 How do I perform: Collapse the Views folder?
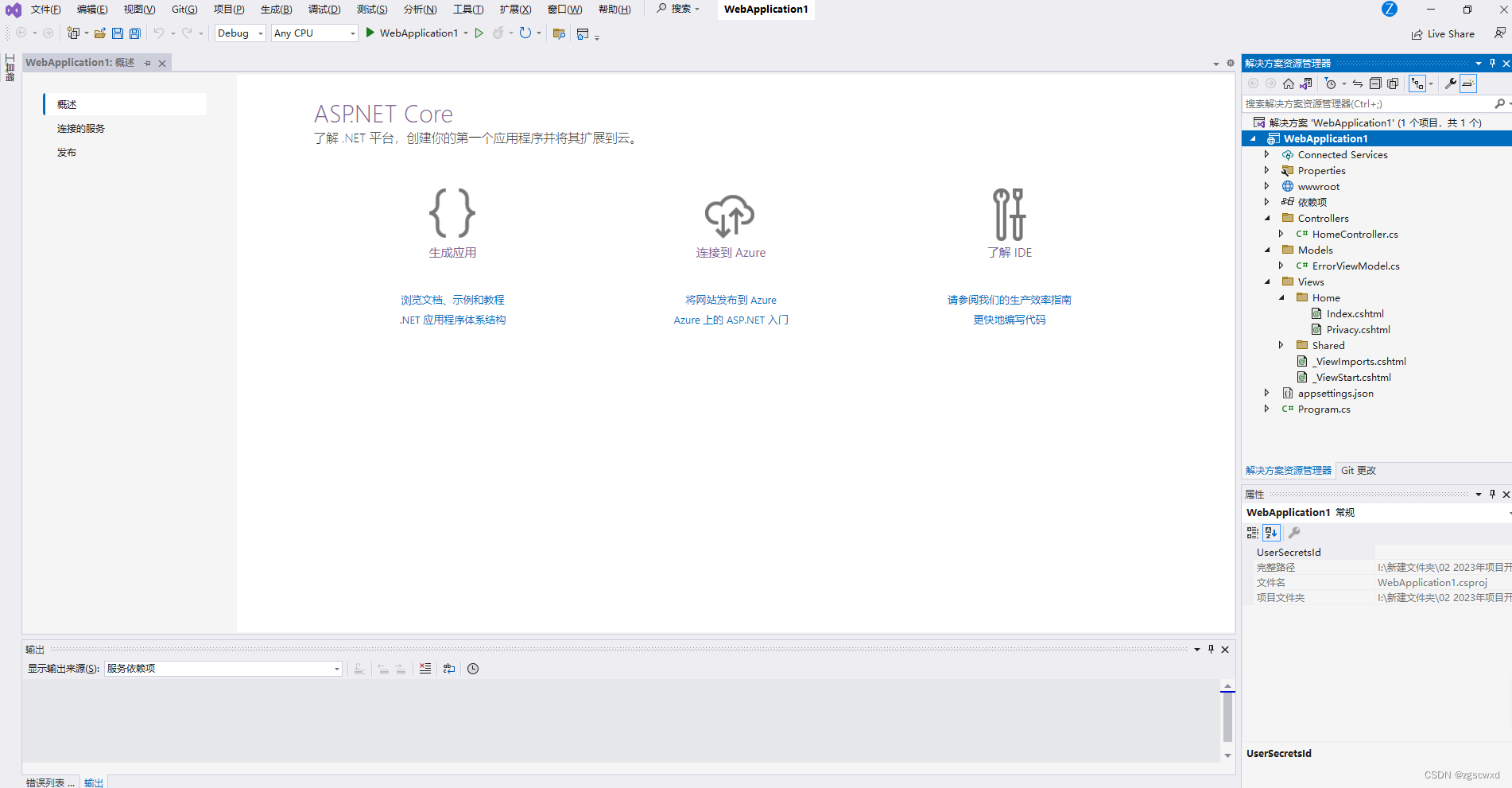1267,281
